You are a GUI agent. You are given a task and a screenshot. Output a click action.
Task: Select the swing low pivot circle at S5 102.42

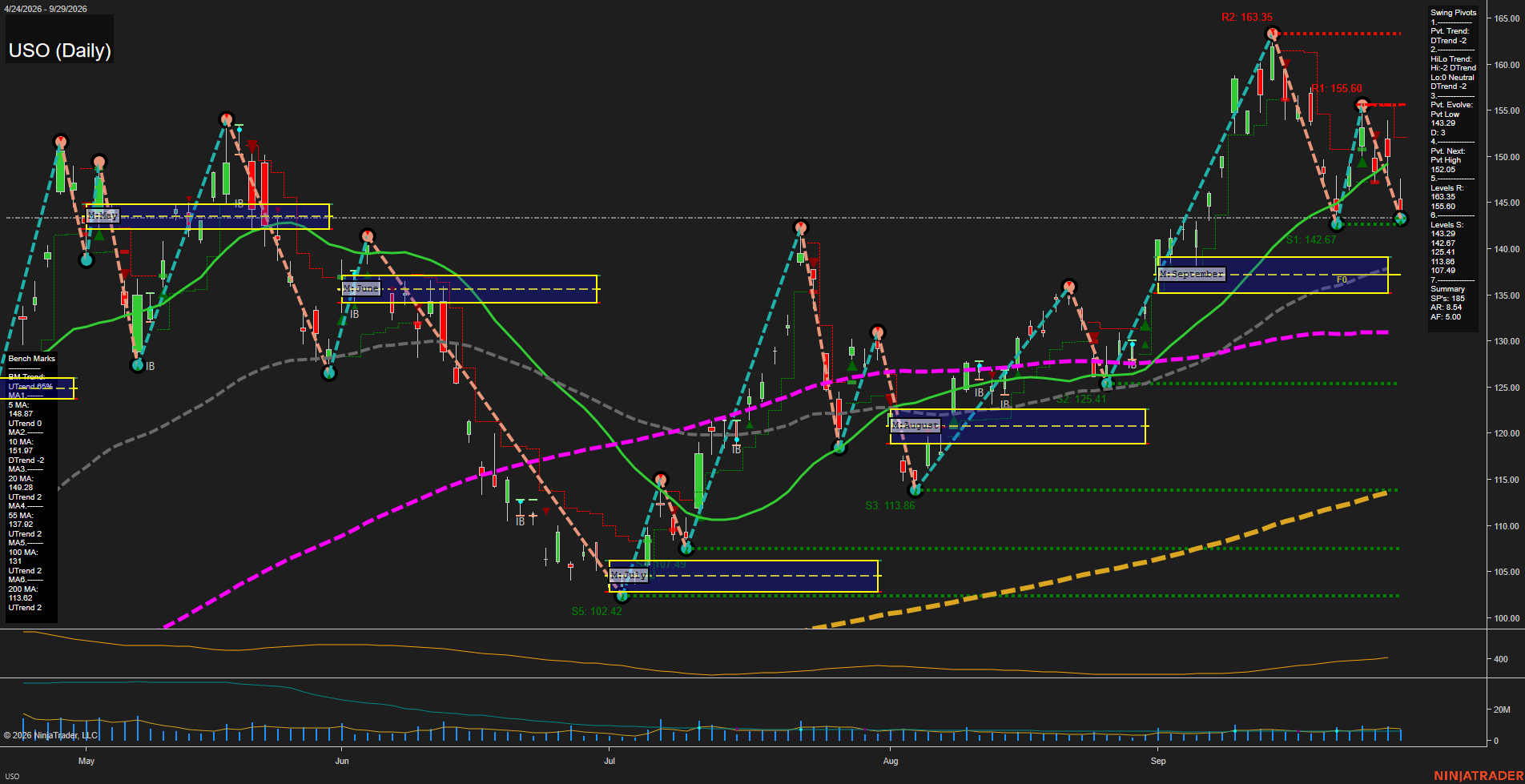pyautogui.click(x=622, y=595)
